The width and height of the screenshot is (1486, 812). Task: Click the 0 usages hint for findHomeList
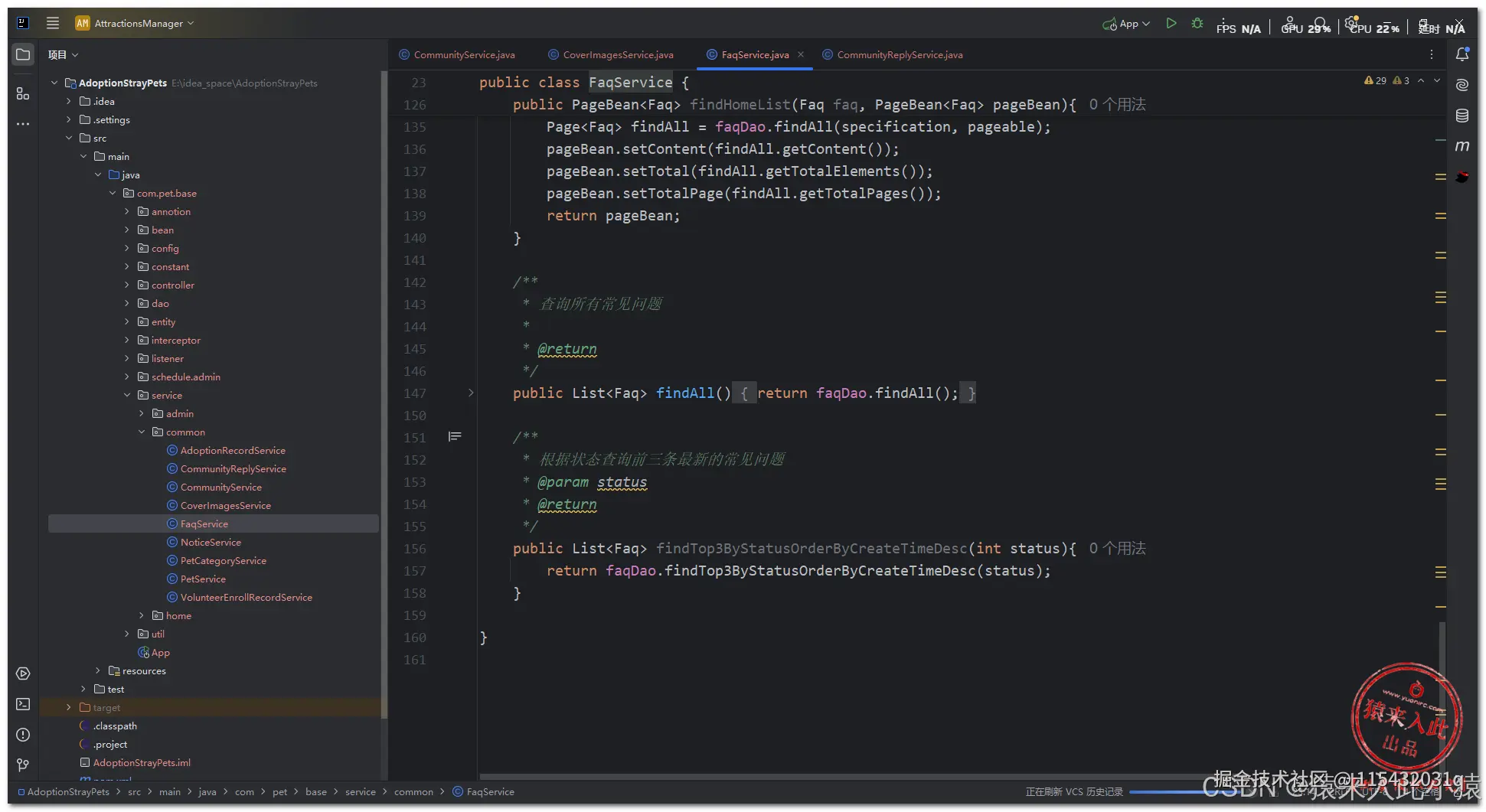tap(1117, 104)
